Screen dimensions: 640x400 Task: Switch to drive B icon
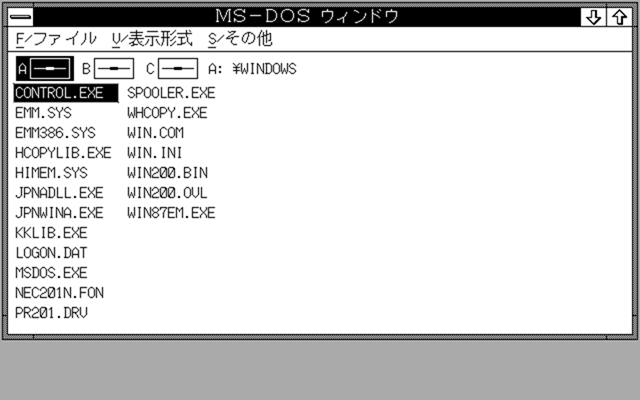108,69
